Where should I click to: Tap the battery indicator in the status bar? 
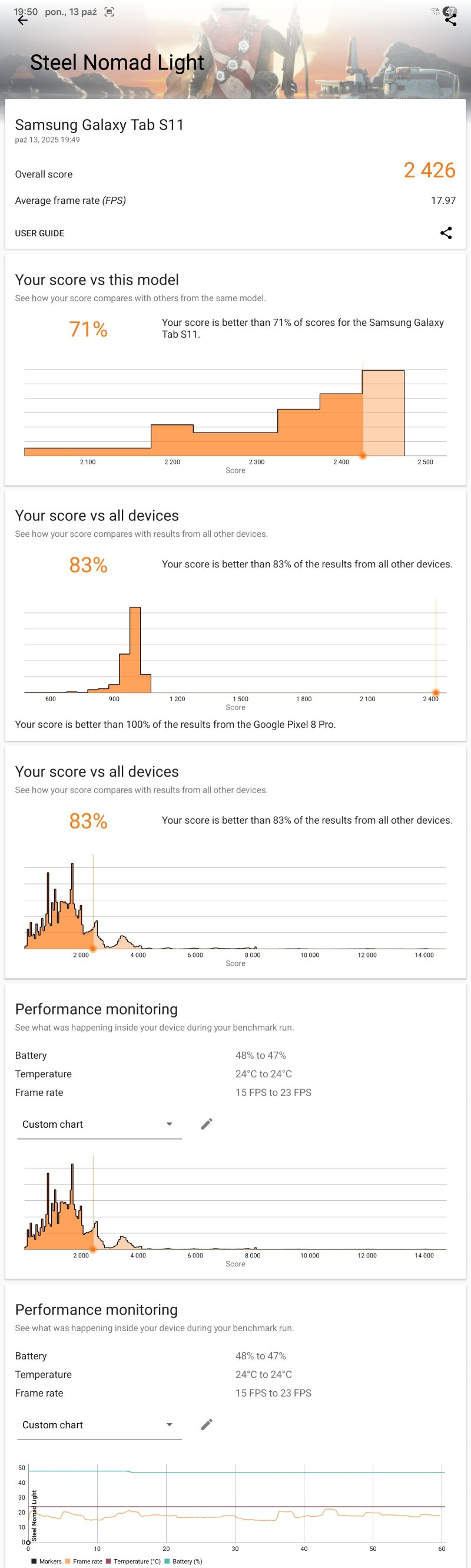450,11
